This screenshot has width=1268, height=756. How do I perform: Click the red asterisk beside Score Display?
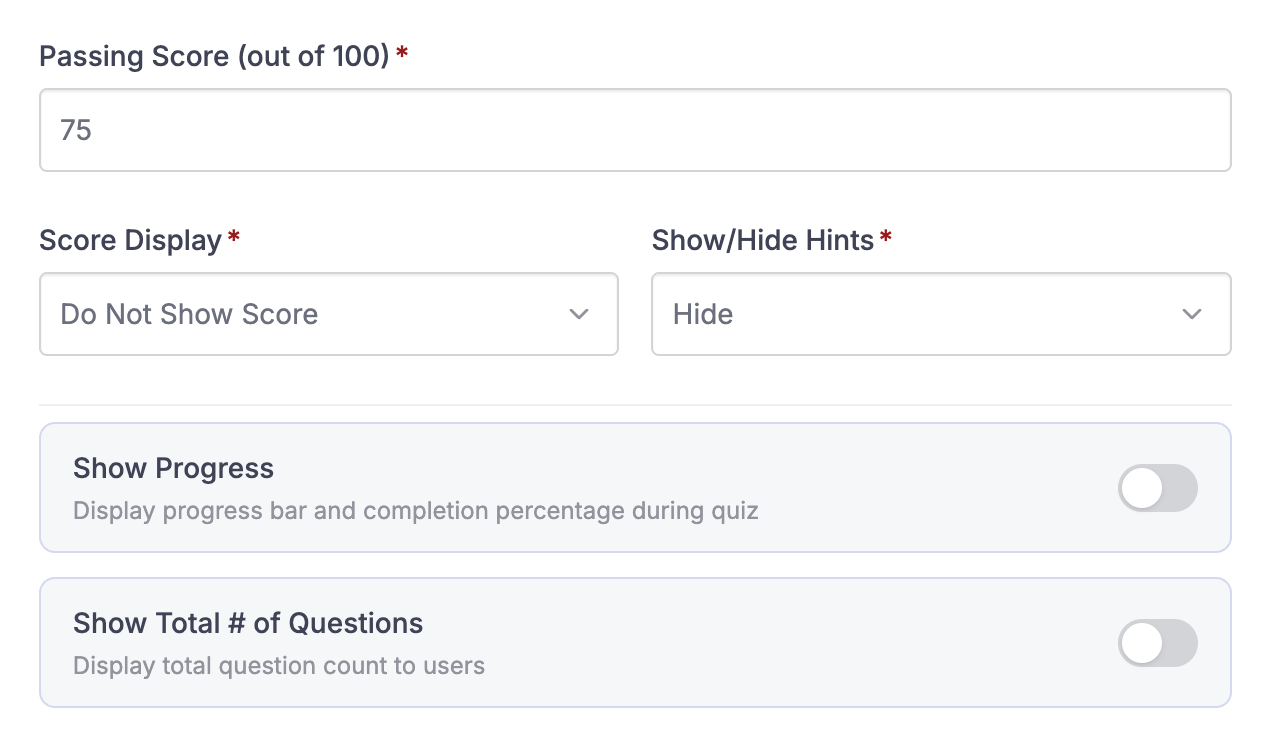234,236
